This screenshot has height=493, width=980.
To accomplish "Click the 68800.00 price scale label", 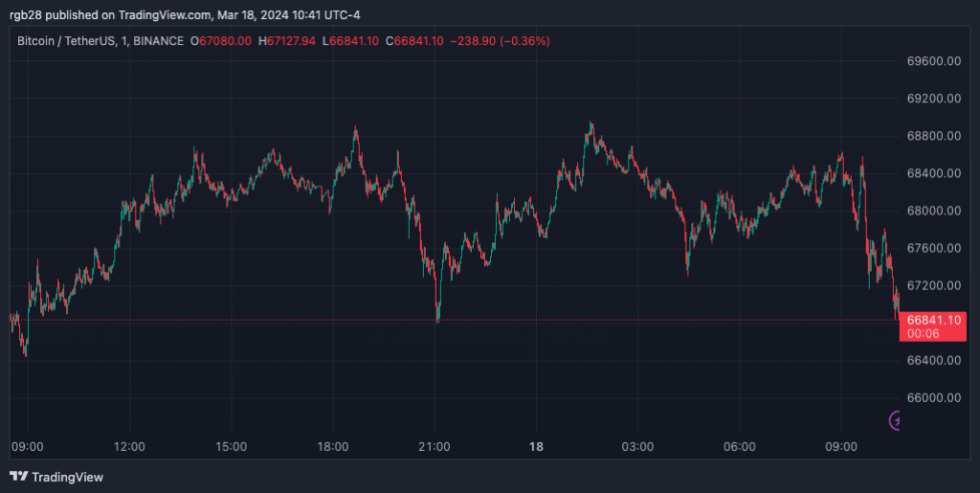I will 933,136.
